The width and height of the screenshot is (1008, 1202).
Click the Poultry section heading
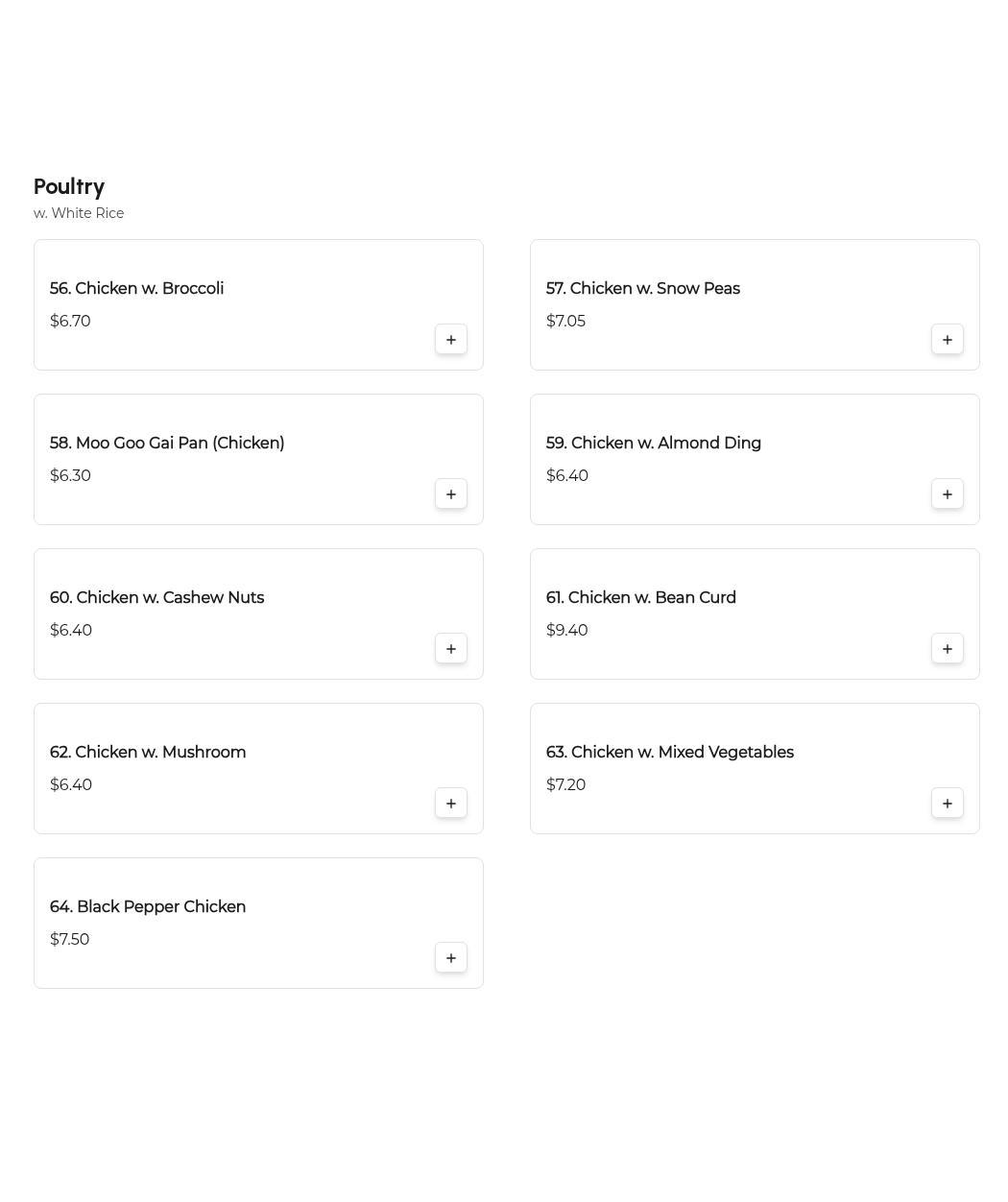click(x=69, y=187)
